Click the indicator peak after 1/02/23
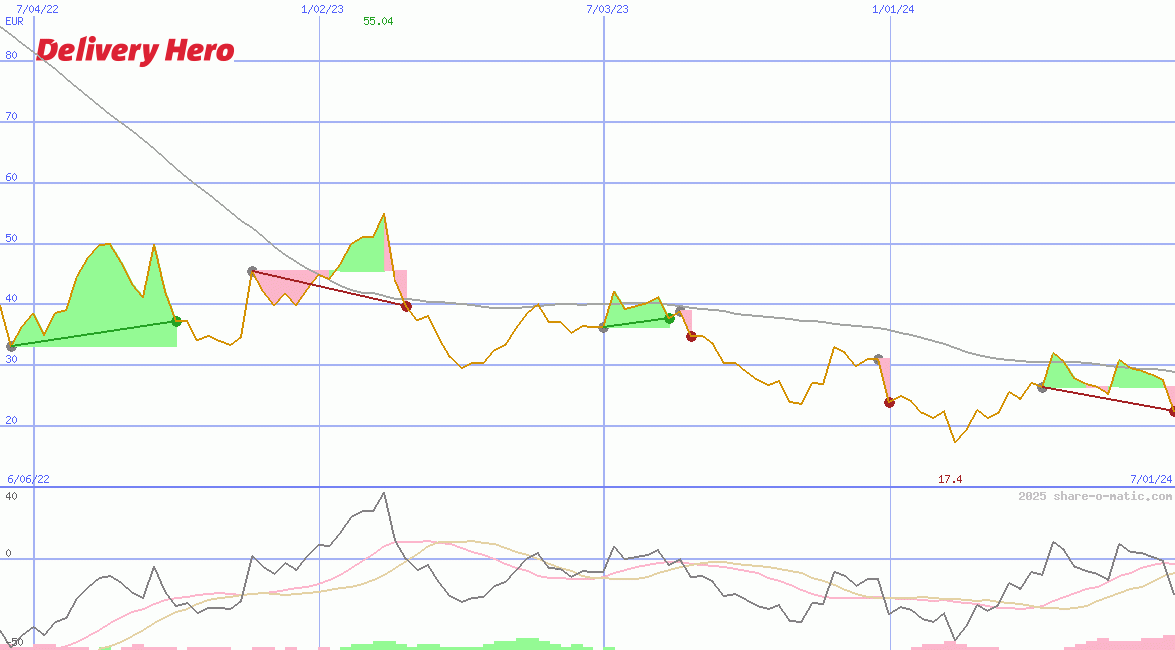The width and height of the screenshot is (1175, 650). 384,493
